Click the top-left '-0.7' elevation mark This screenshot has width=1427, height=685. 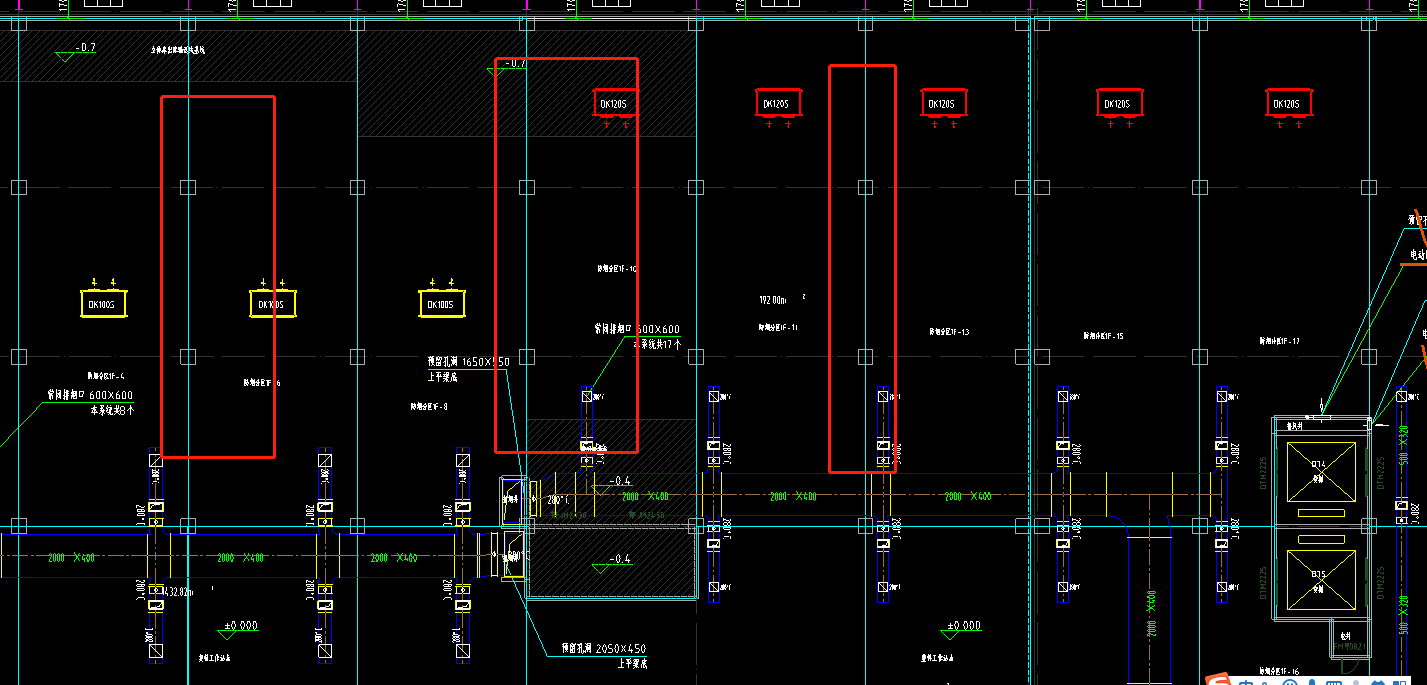[77, 50]
